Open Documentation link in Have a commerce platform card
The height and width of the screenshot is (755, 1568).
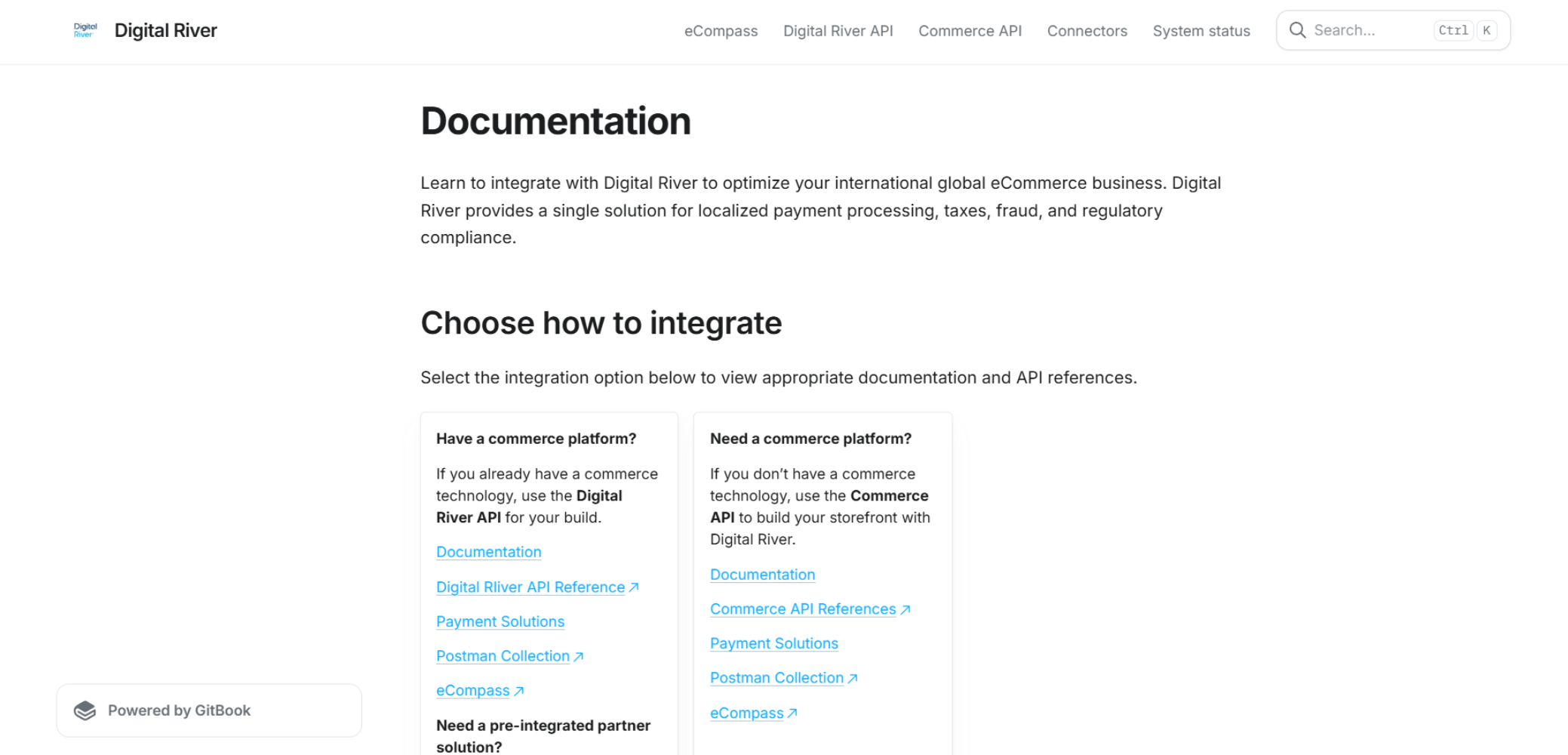click(x=489, y=552)
